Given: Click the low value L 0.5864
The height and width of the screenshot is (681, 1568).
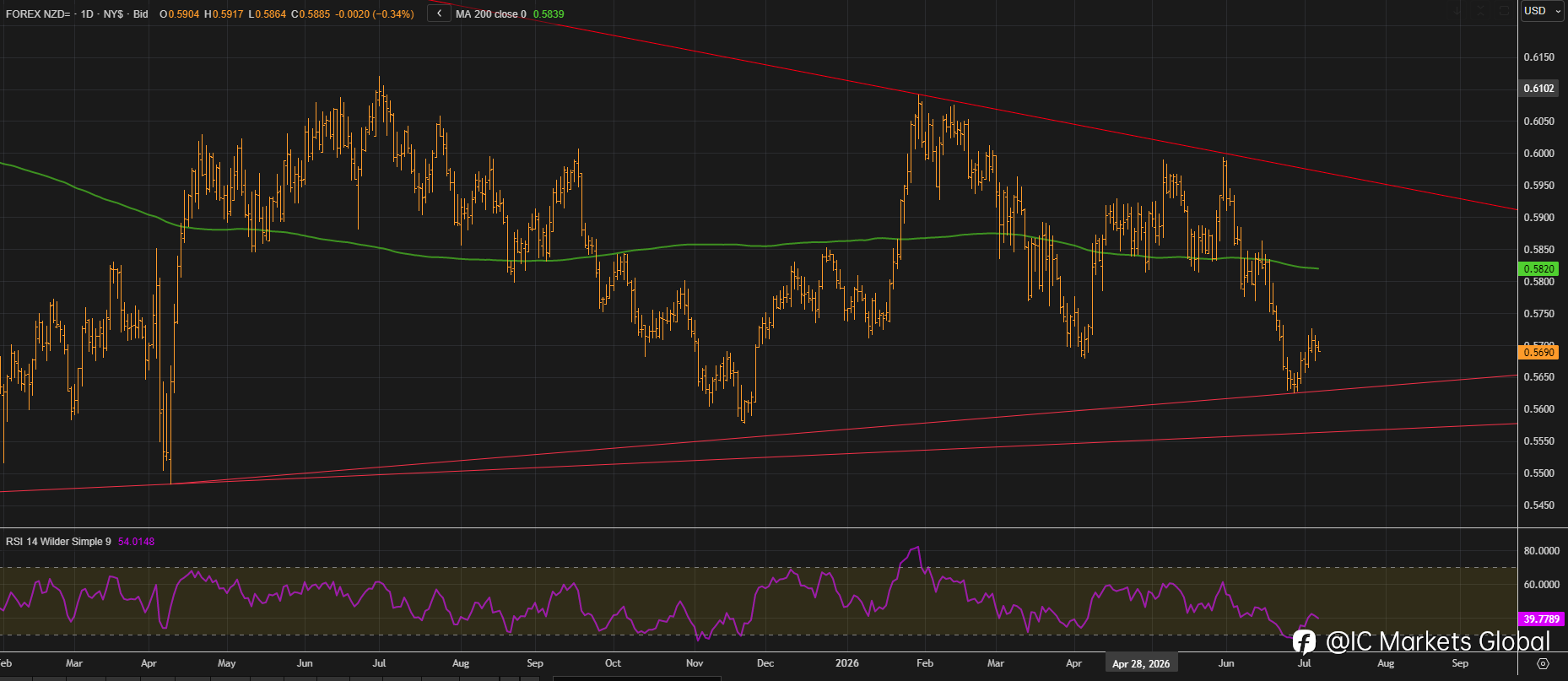Looking at the screenshot, I should click(267, 14).
